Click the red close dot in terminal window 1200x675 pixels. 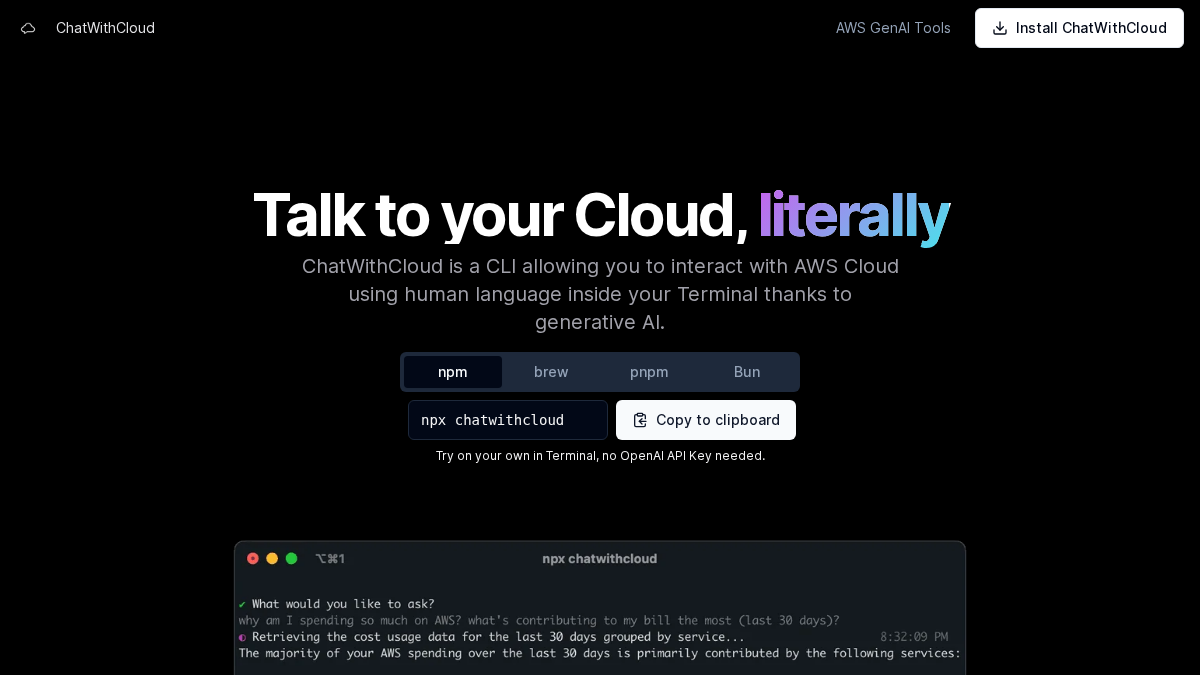(x=253, y=558)
